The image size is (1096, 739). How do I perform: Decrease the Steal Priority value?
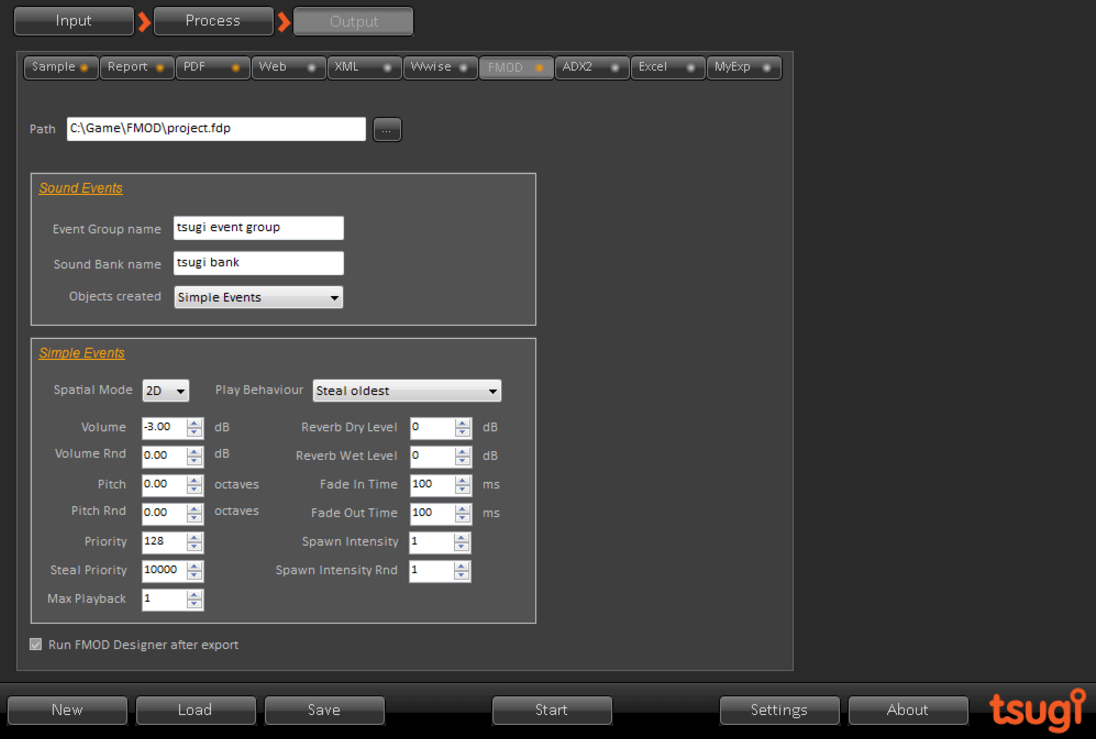pyautogui.click(x=194, y=575)
